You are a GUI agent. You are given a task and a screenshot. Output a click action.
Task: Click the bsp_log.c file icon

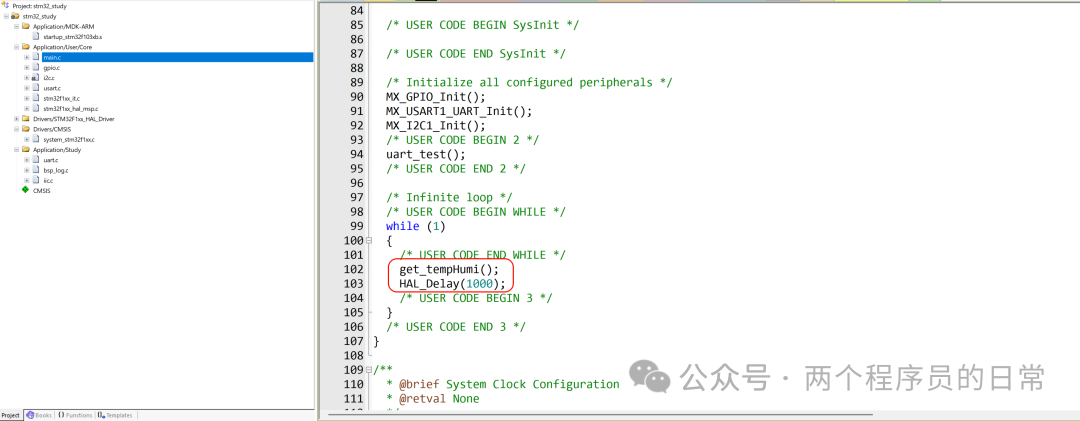[x=36, y=170]
